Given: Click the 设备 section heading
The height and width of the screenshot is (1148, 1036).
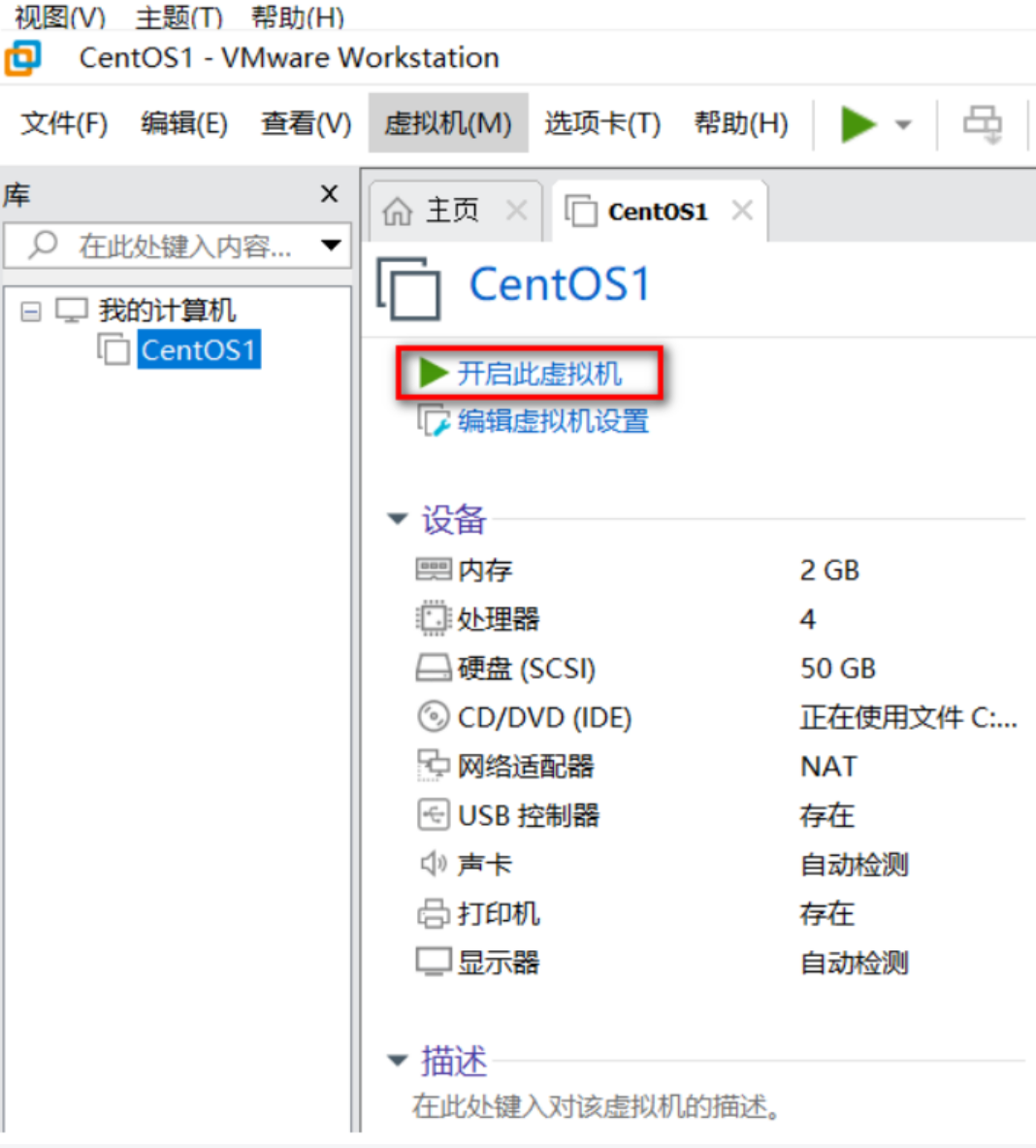Looking at the screenshot, I should click(454, 520).
